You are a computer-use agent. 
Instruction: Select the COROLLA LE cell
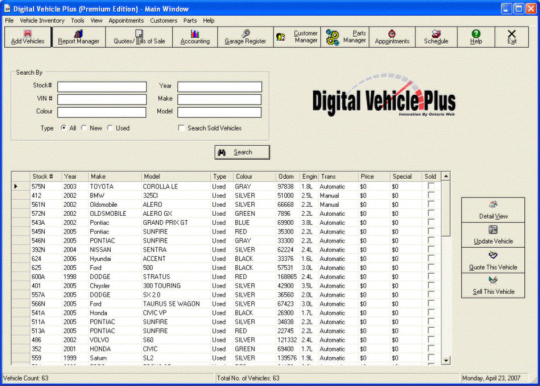click(x=176, y=186)
